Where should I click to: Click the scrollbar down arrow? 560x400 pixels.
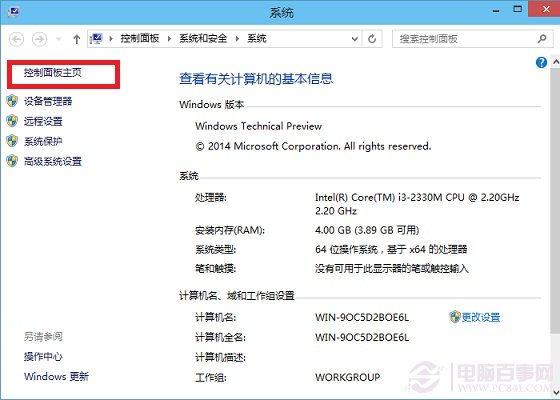click(x=555, y=392)
